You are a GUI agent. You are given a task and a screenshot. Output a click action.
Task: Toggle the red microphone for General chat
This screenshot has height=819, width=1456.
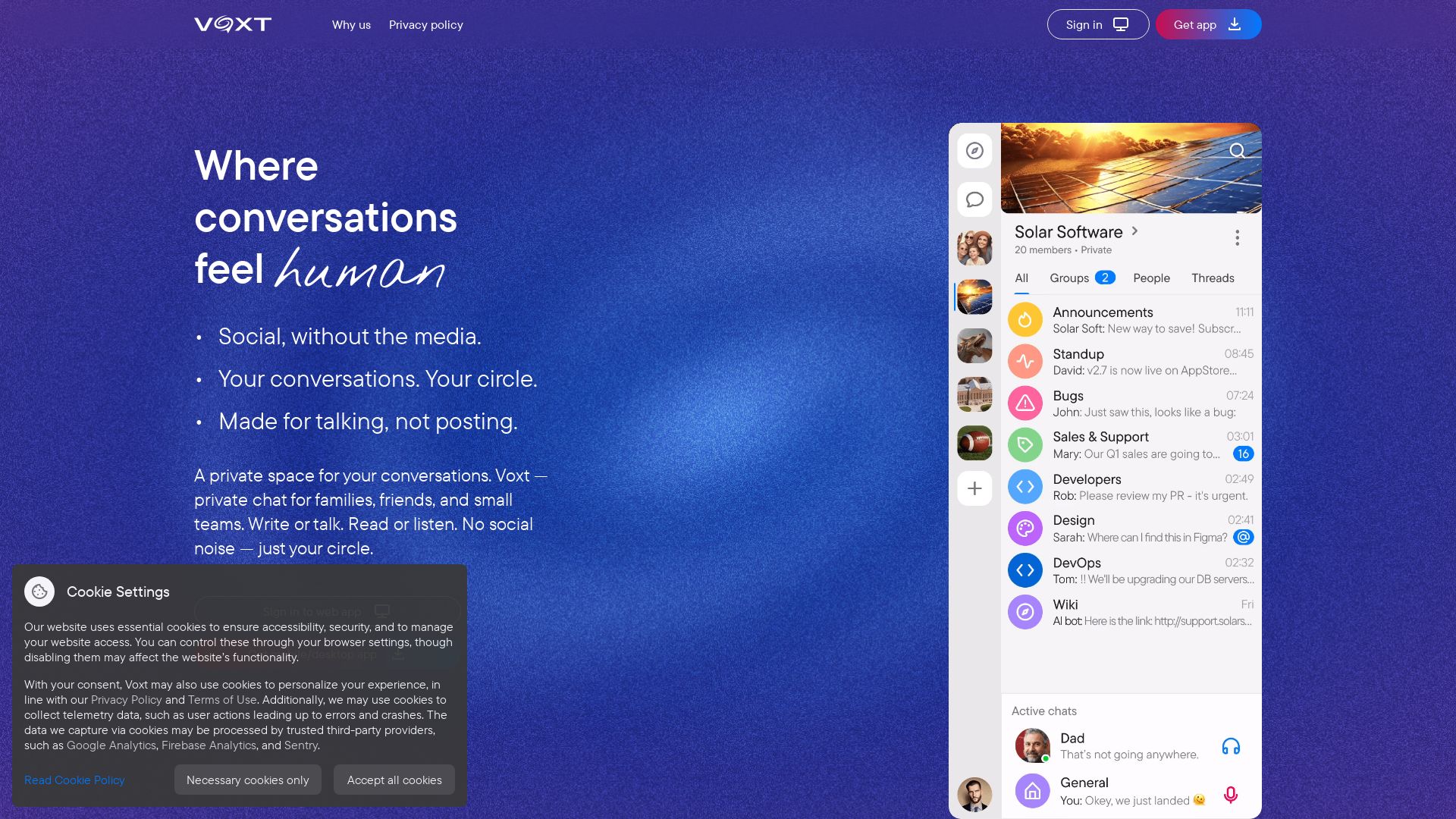1231,794
